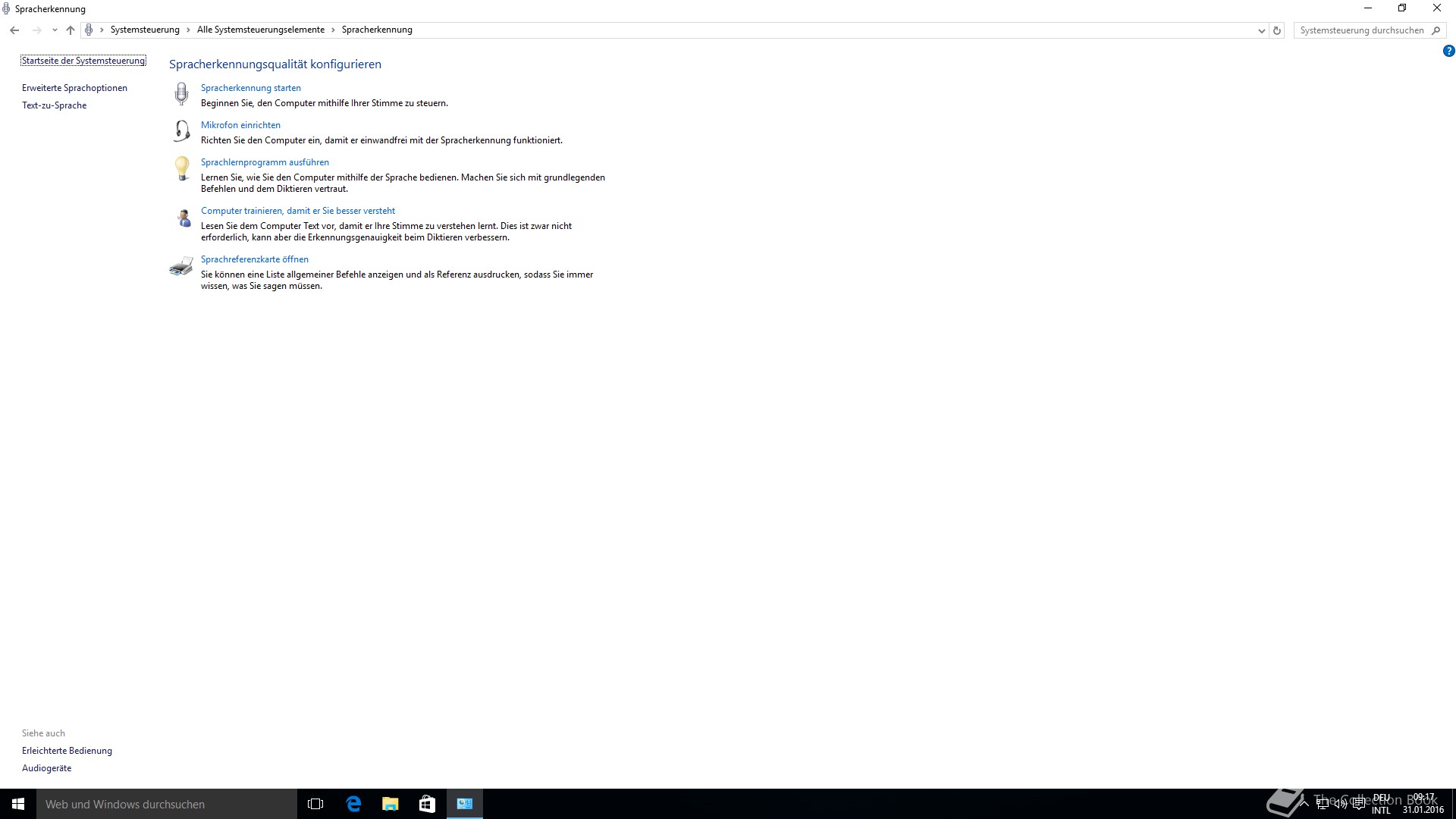Click the Web und Windows durchsuchen box
This screenshot has width=1456, height=819.
(x=167, y=804)
